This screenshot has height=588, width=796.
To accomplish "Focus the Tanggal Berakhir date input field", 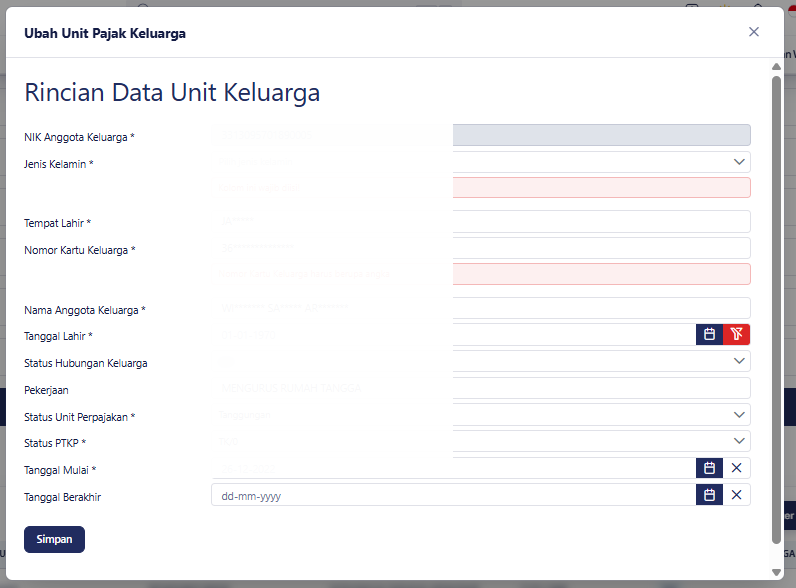I will (x=453, y=495).
